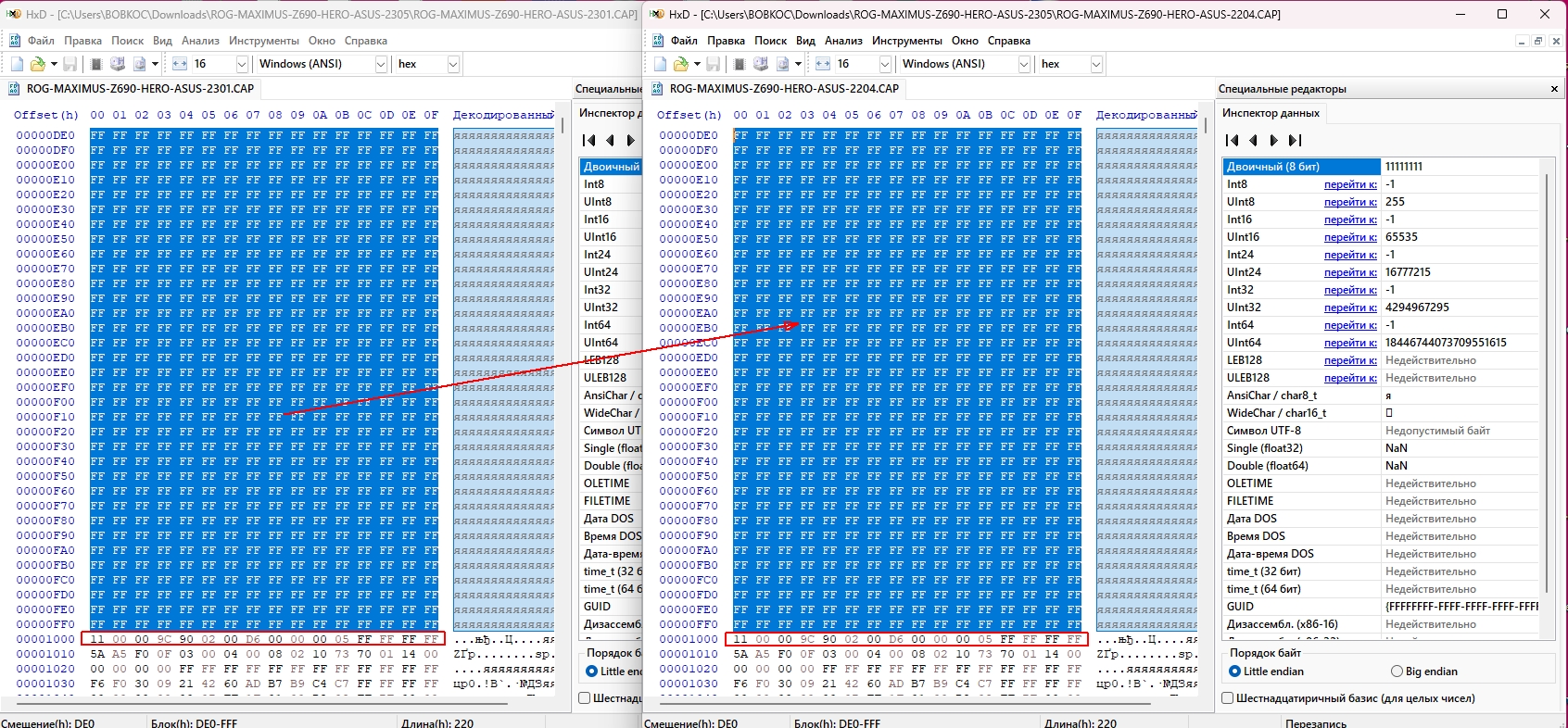Viewport: 1568px width, 728px height.
Task: Click Open disk icon in left HxD window
Action: [x=118, y=64]
